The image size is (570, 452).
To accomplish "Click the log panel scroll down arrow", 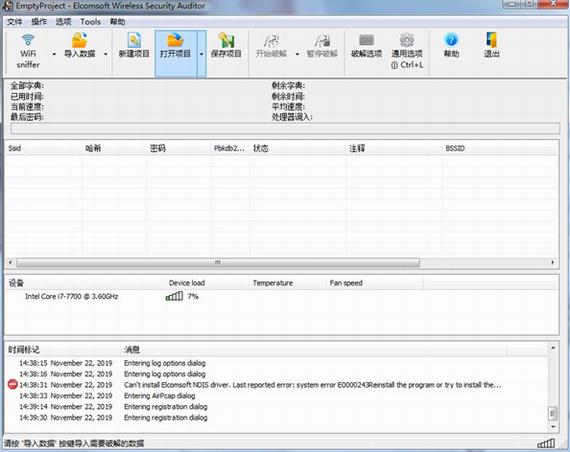I will click(x=553, y=427).
